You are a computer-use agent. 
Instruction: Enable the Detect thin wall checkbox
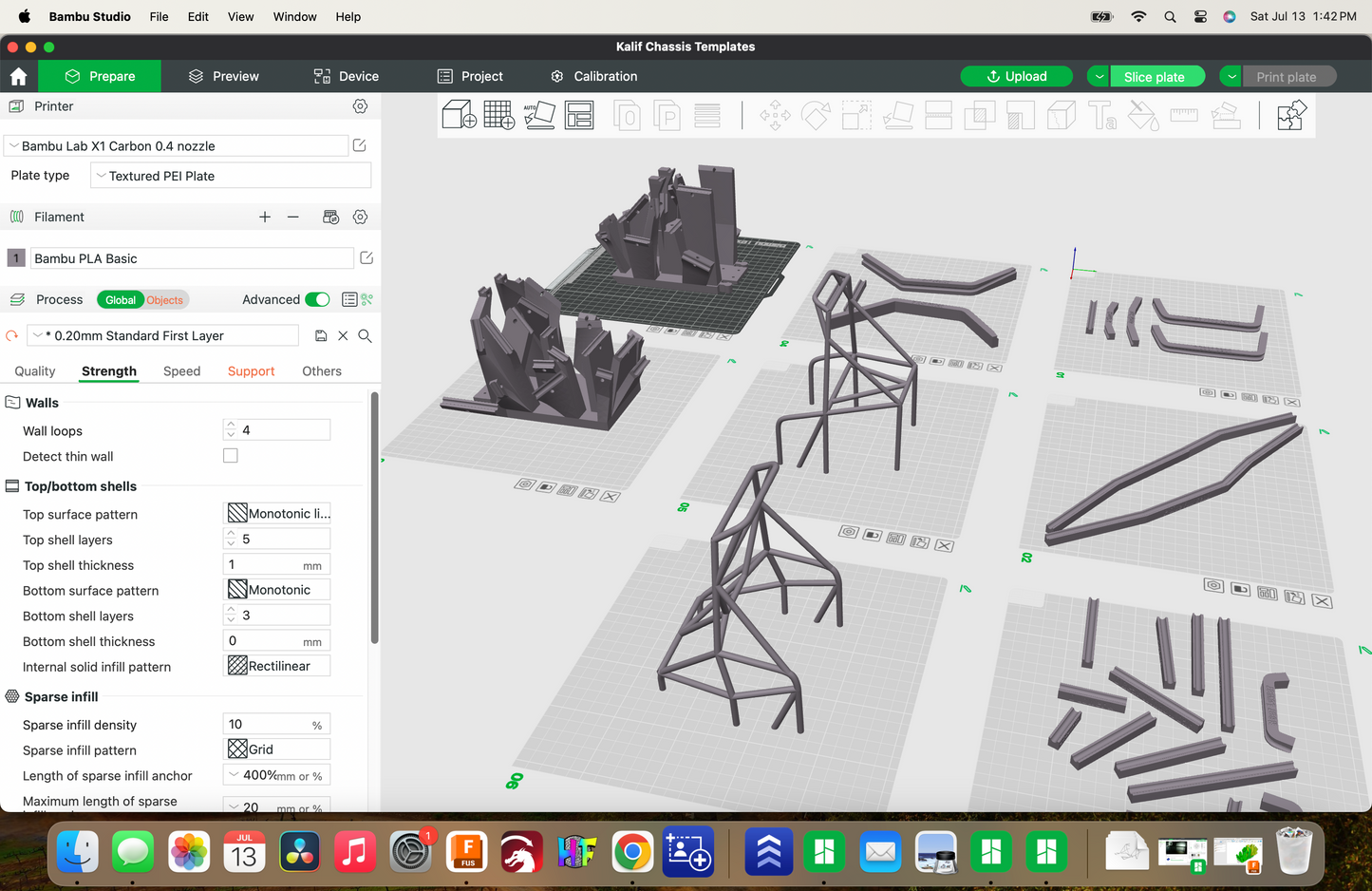[231, 456]
